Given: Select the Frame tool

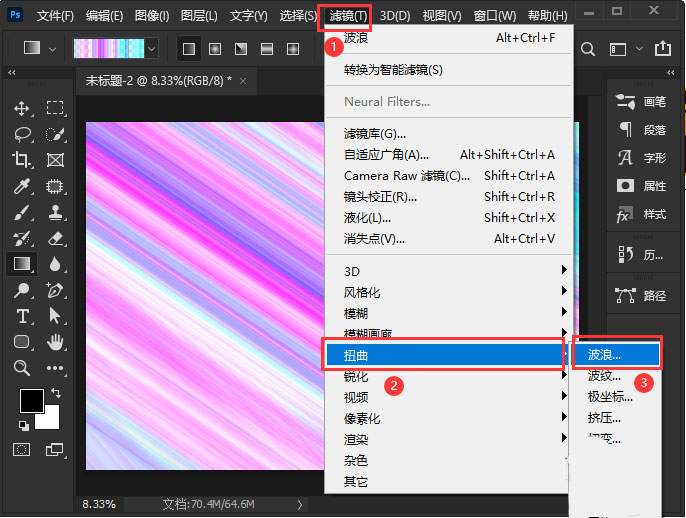Looking at the screenshot, I should [x=55, y=160].
